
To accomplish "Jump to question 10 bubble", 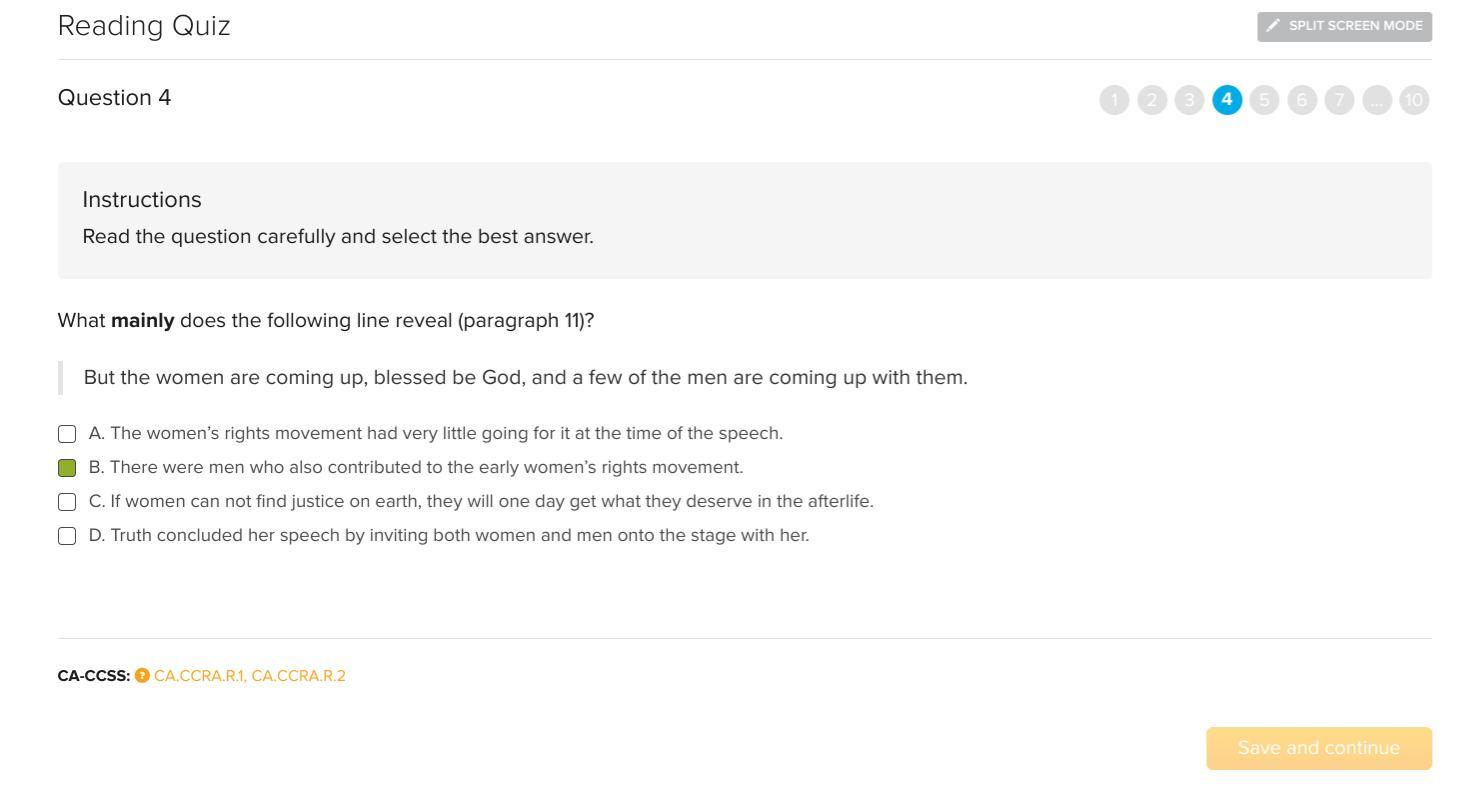I will click(x=1414, y=100).
